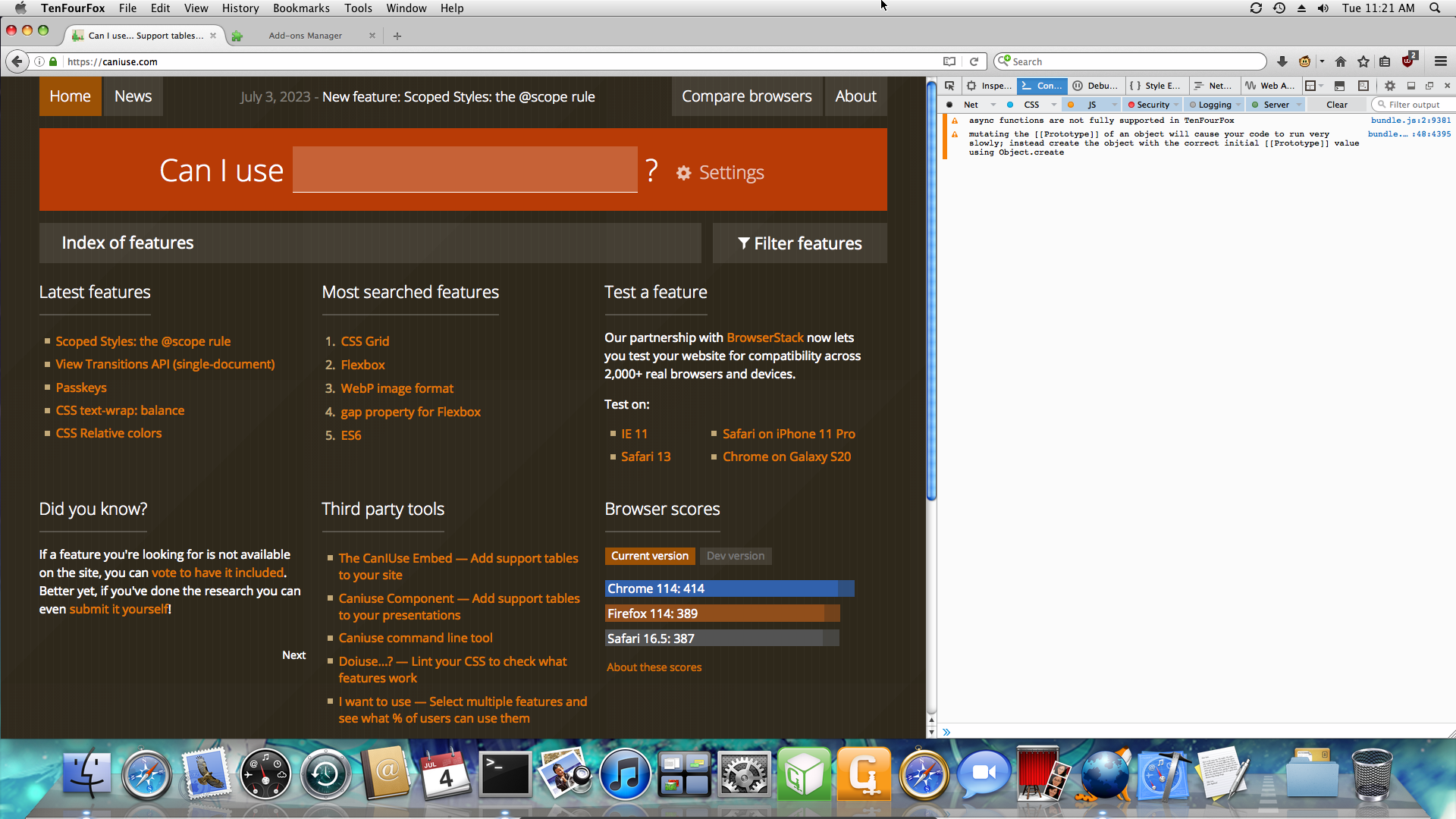Click the Compare browsers button
Image resolution: width=1456 pixels, height=819 pixels.
click(x=746, y=96)
